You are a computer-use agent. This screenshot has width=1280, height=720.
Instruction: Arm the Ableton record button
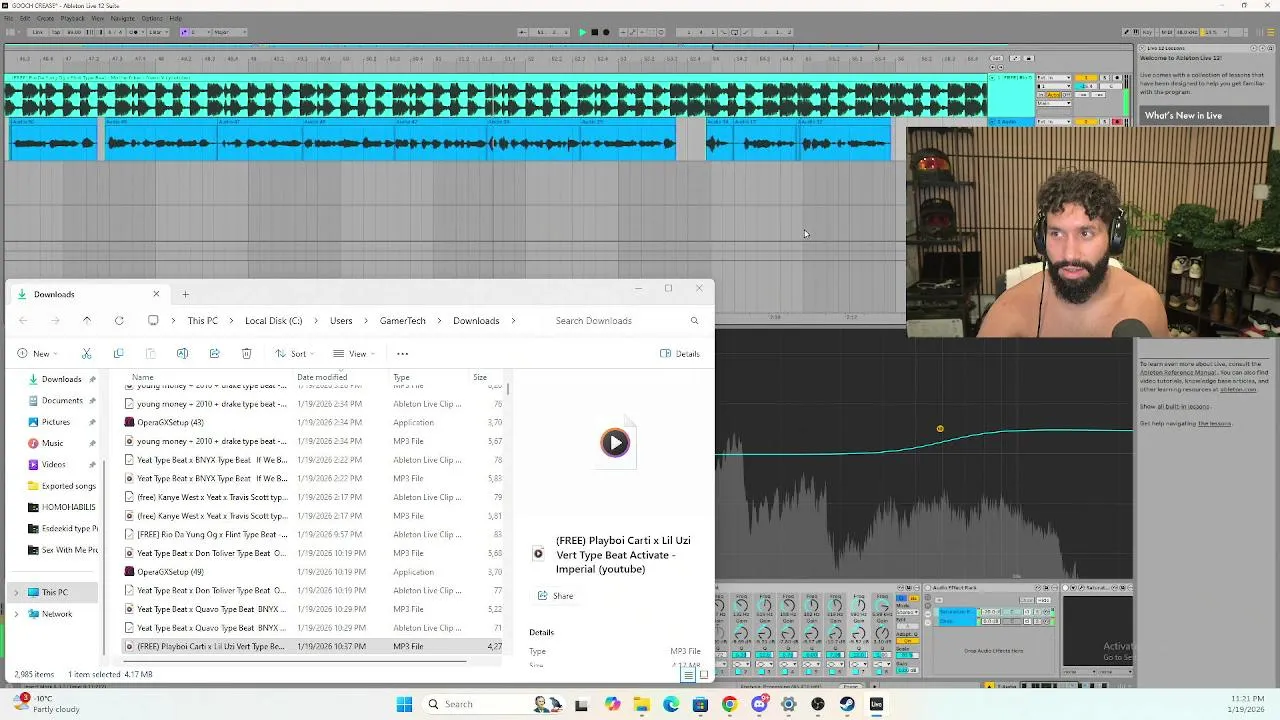coord(606,32)
